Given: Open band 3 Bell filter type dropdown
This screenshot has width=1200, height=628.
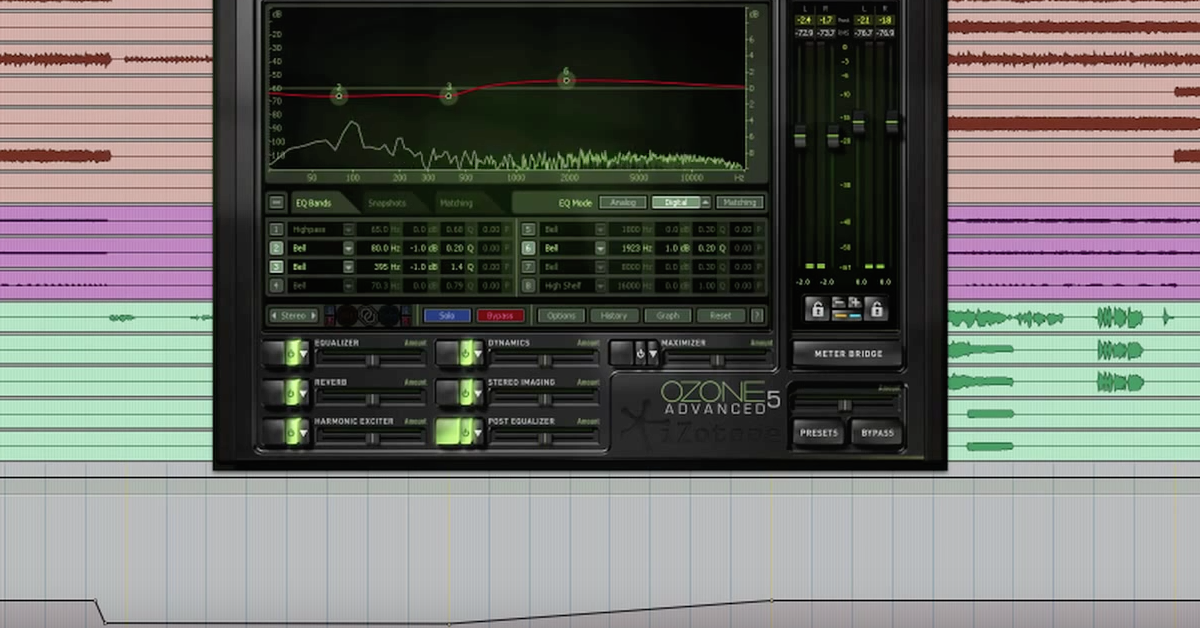Looking at the screenshot, I should (x=348, y=267).
